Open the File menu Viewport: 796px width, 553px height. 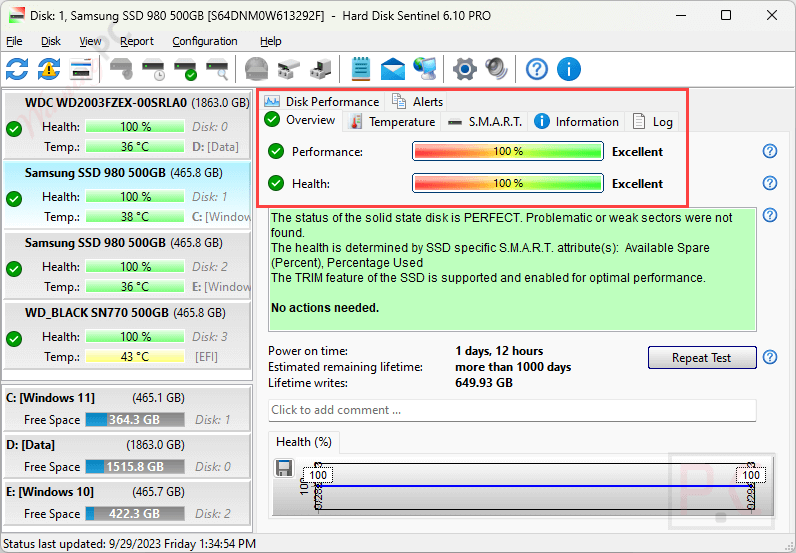(x=14, y=41)
